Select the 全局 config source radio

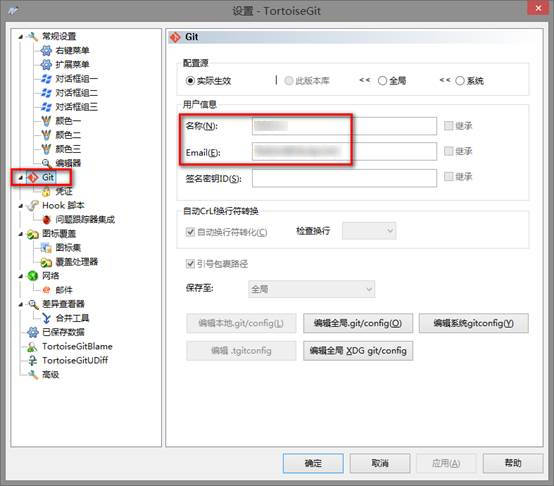tap(382, 81)
